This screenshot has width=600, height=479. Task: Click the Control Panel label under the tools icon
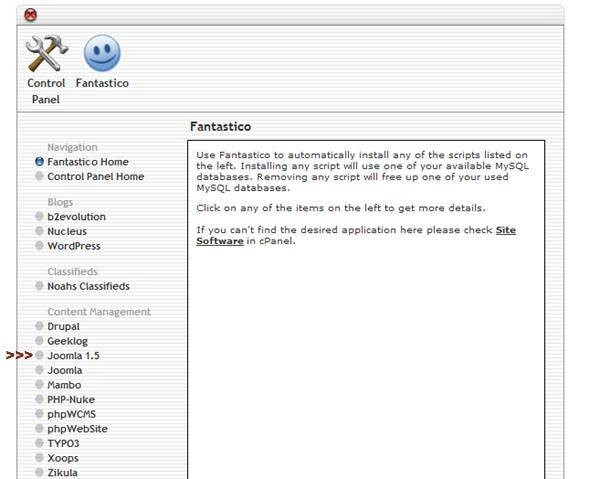[x=46, y=91]
